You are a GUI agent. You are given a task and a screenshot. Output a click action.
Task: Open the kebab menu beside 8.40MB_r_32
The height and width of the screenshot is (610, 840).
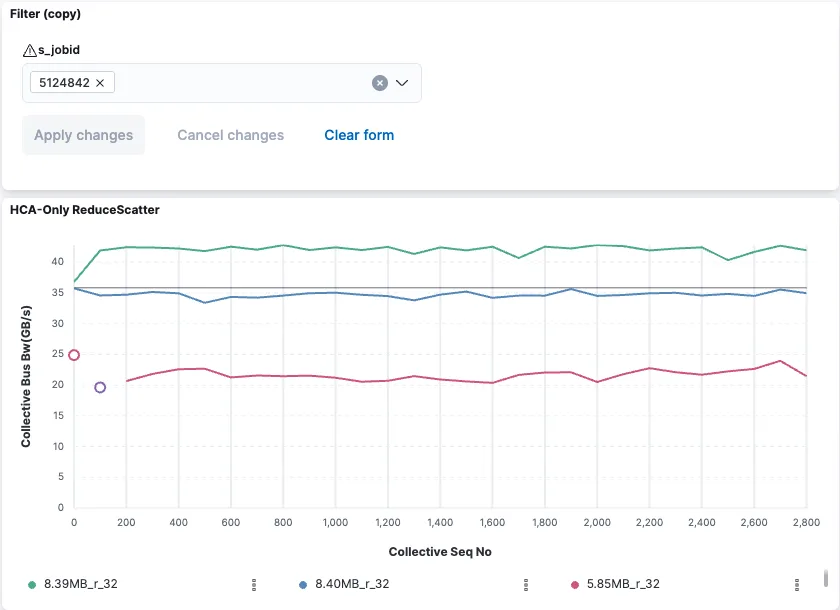(526, 585)
